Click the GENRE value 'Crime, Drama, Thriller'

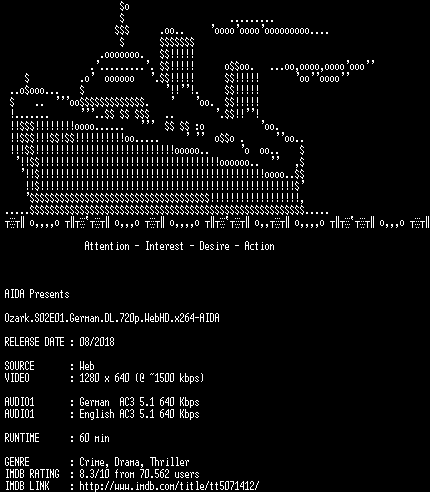tap(134, 462)
